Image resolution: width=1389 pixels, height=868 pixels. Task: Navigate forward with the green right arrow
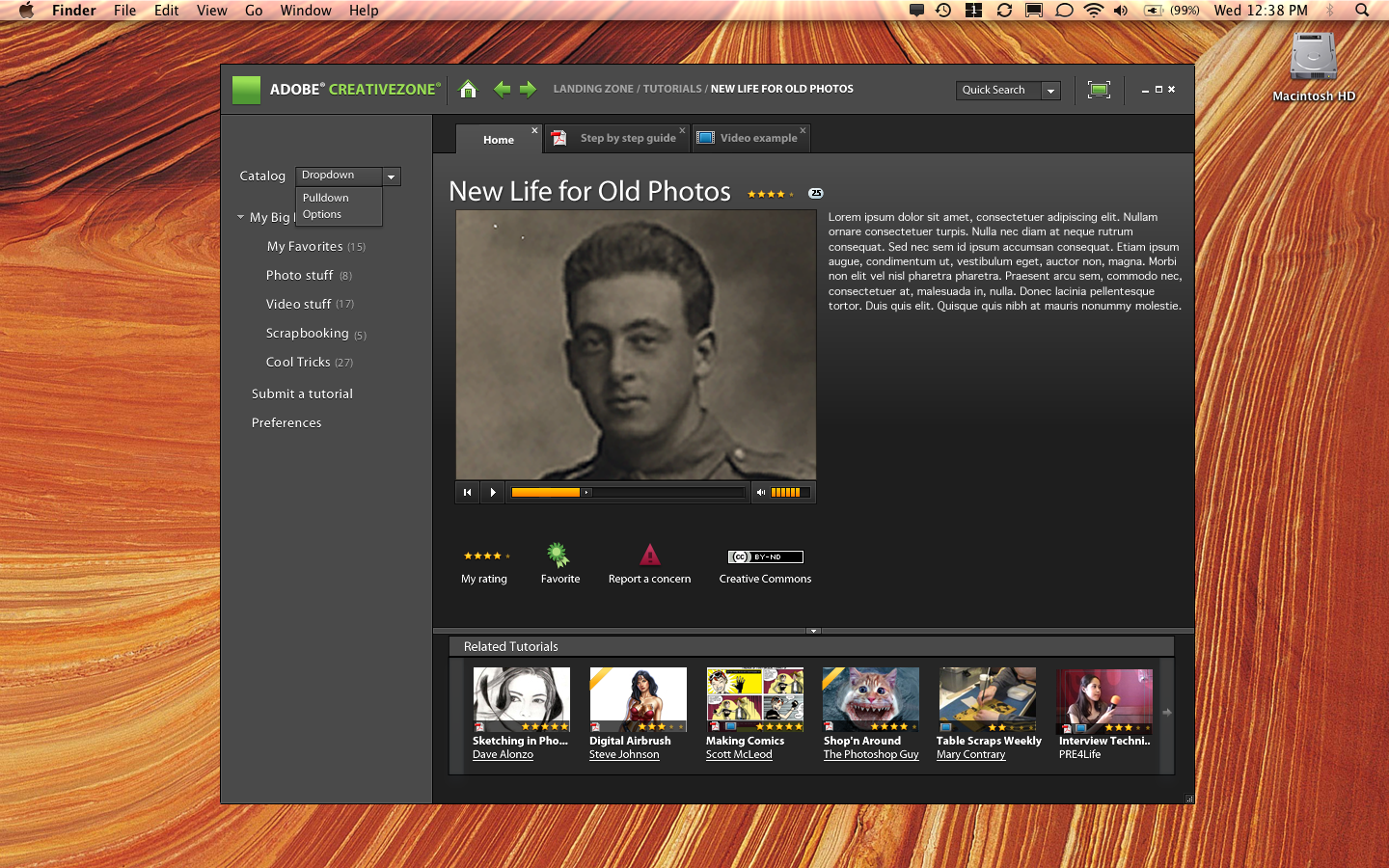pyautogui.click(x=528, y=89)
